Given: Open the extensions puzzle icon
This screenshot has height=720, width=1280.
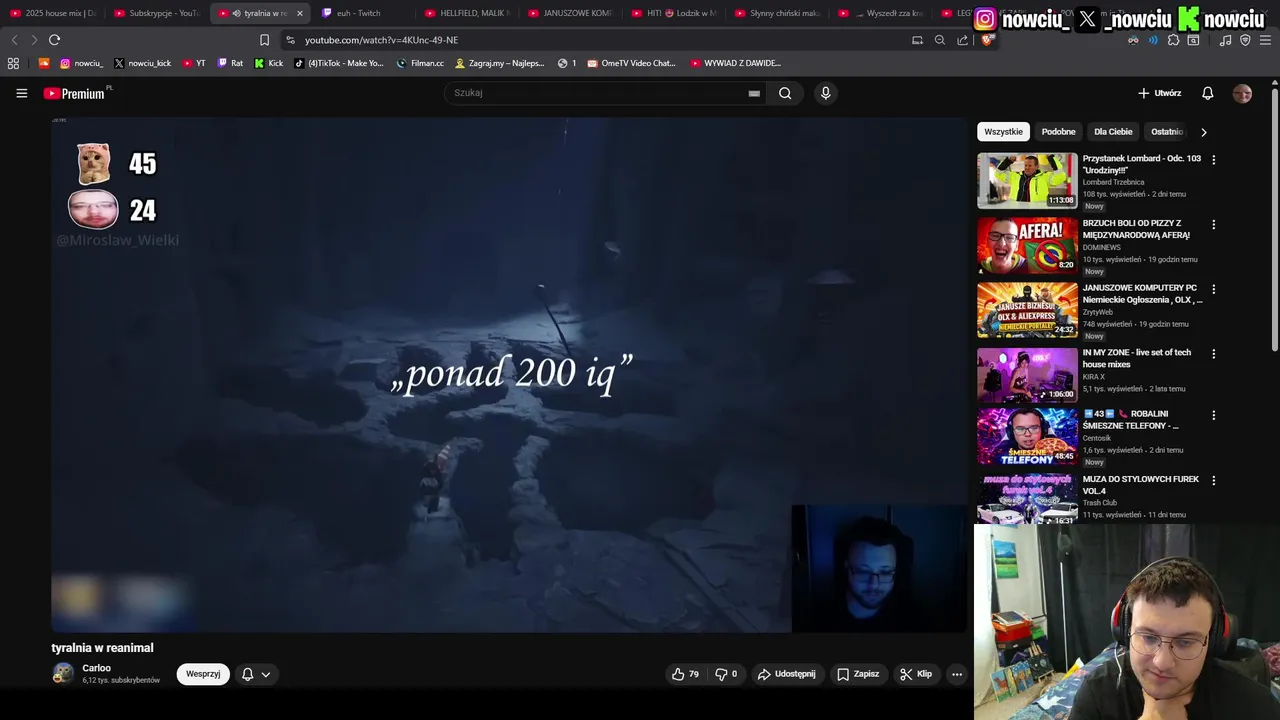Looking at the screenshot, I should pyautogui.click(x=1173, y=40).
